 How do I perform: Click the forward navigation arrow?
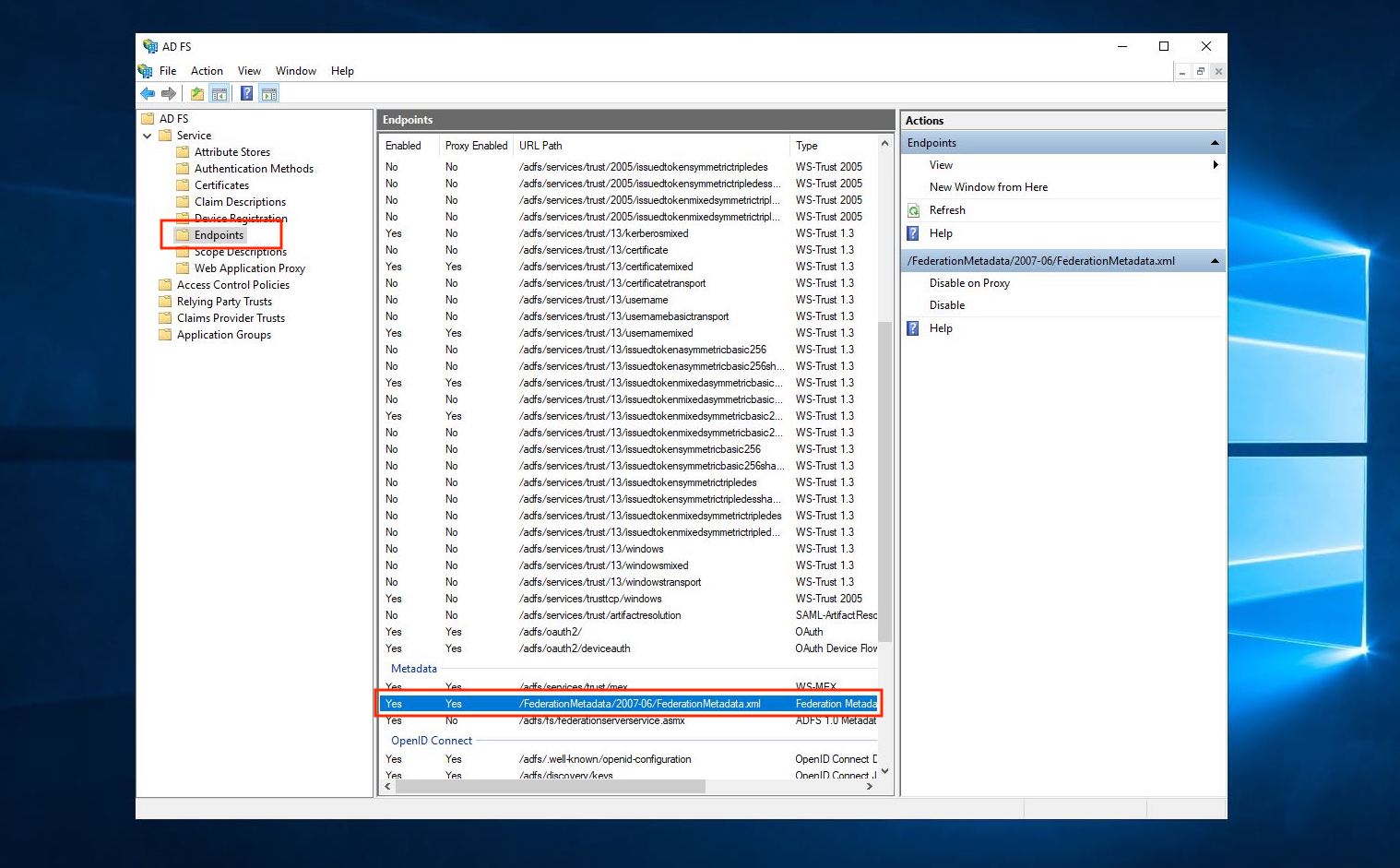tap(170, 92)
